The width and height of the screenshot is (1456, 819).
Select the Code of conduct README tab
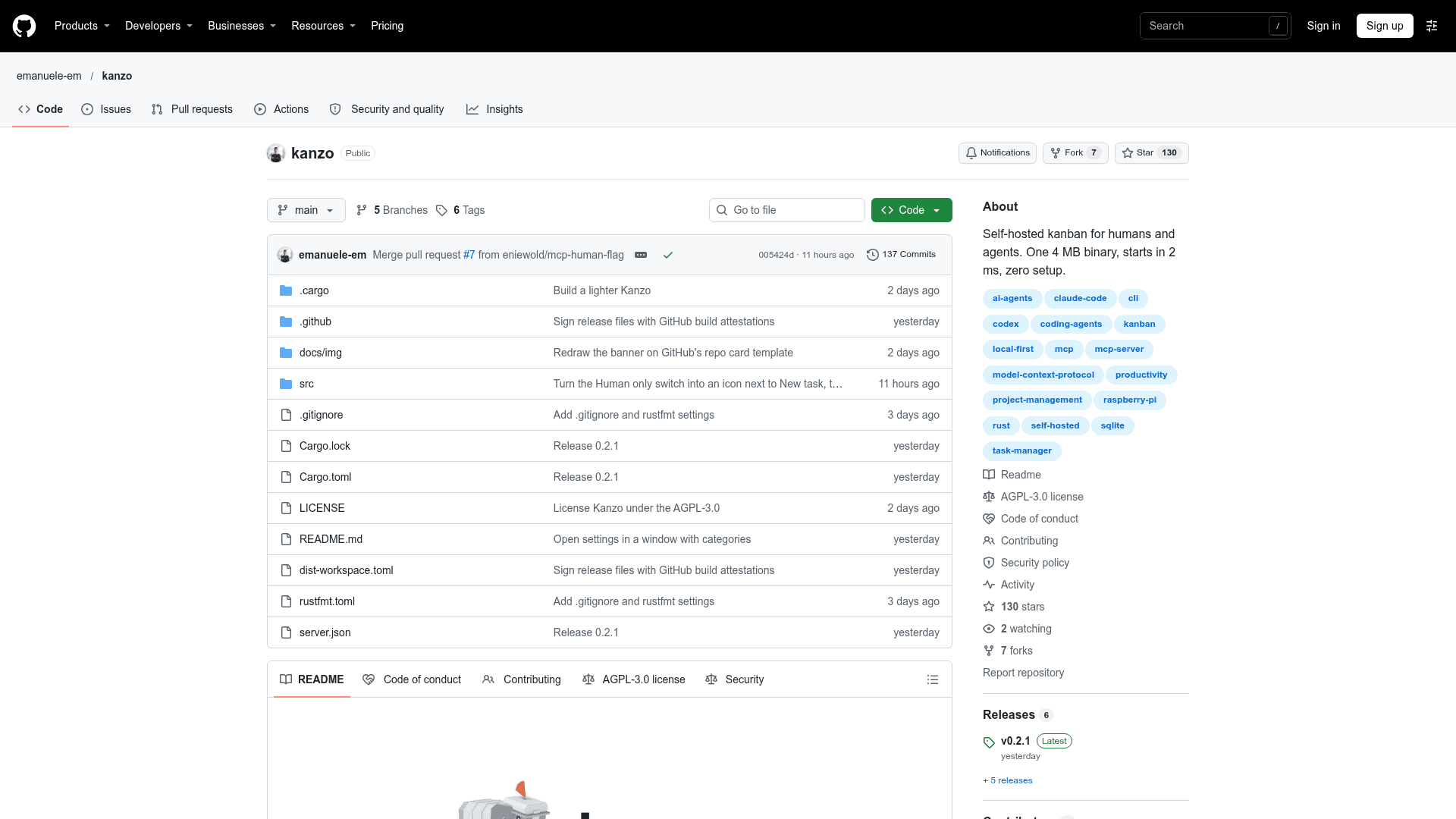412,679
